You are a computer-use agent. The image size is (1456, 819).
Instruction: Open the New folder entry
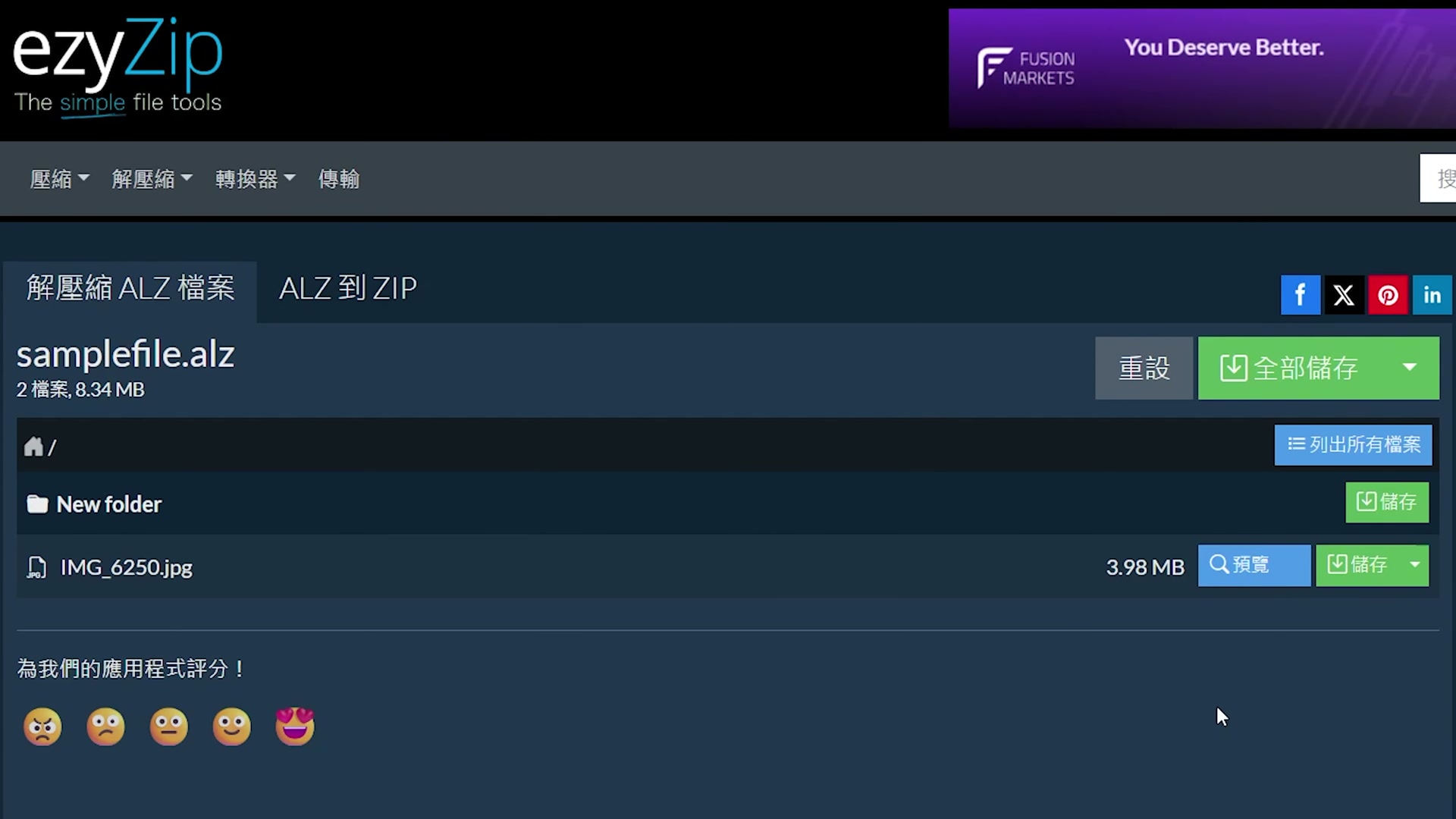pos(109,504)
